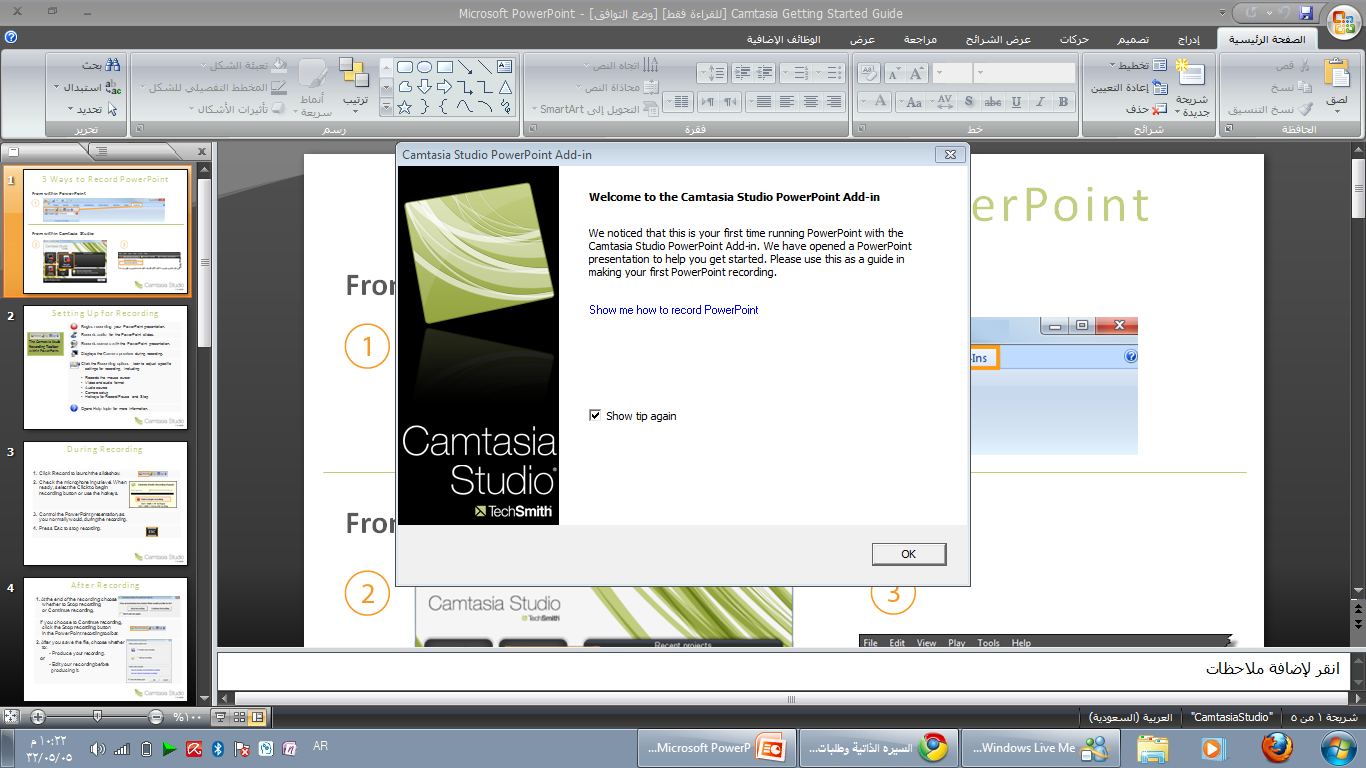
Task: Click the Save icon in the Quick Access Toolbar
Action: [1306, 13]
